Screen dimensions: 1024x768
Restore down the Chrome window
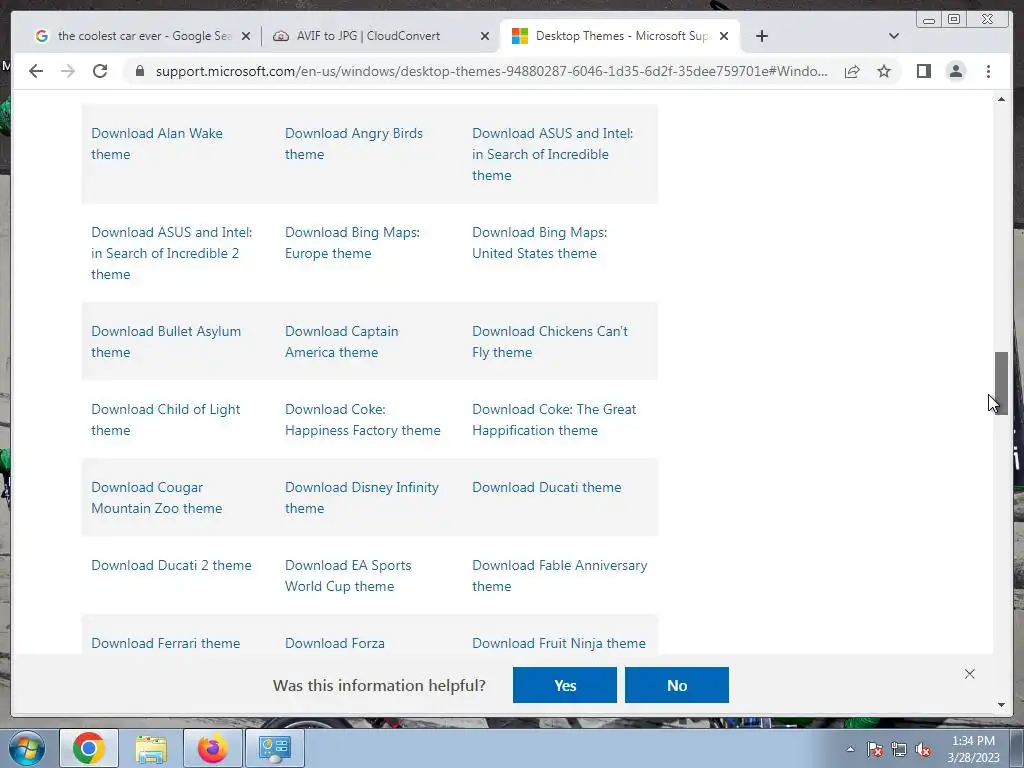(x=953, y=20)
